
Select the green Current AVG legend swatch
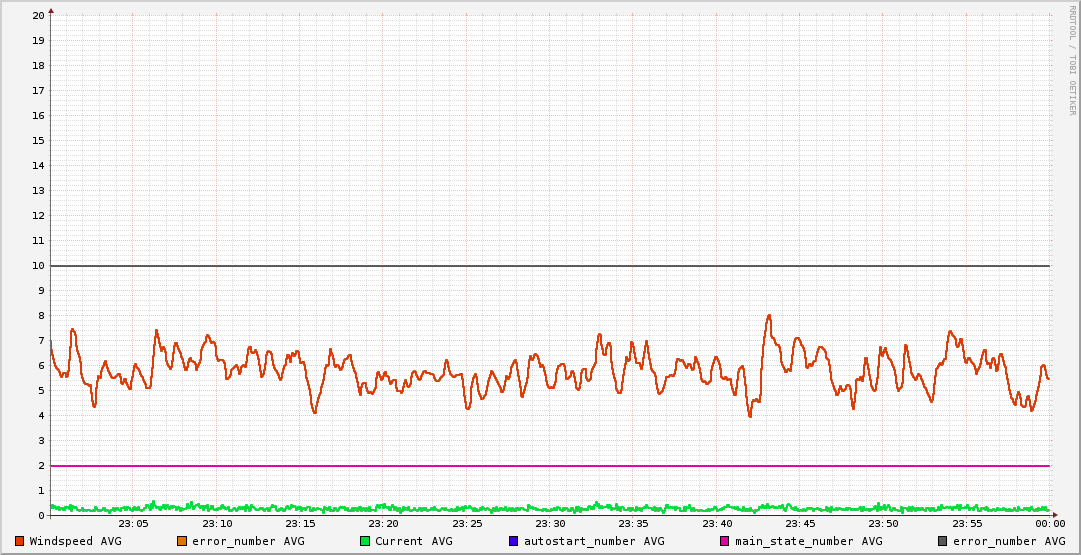(365, 541)
